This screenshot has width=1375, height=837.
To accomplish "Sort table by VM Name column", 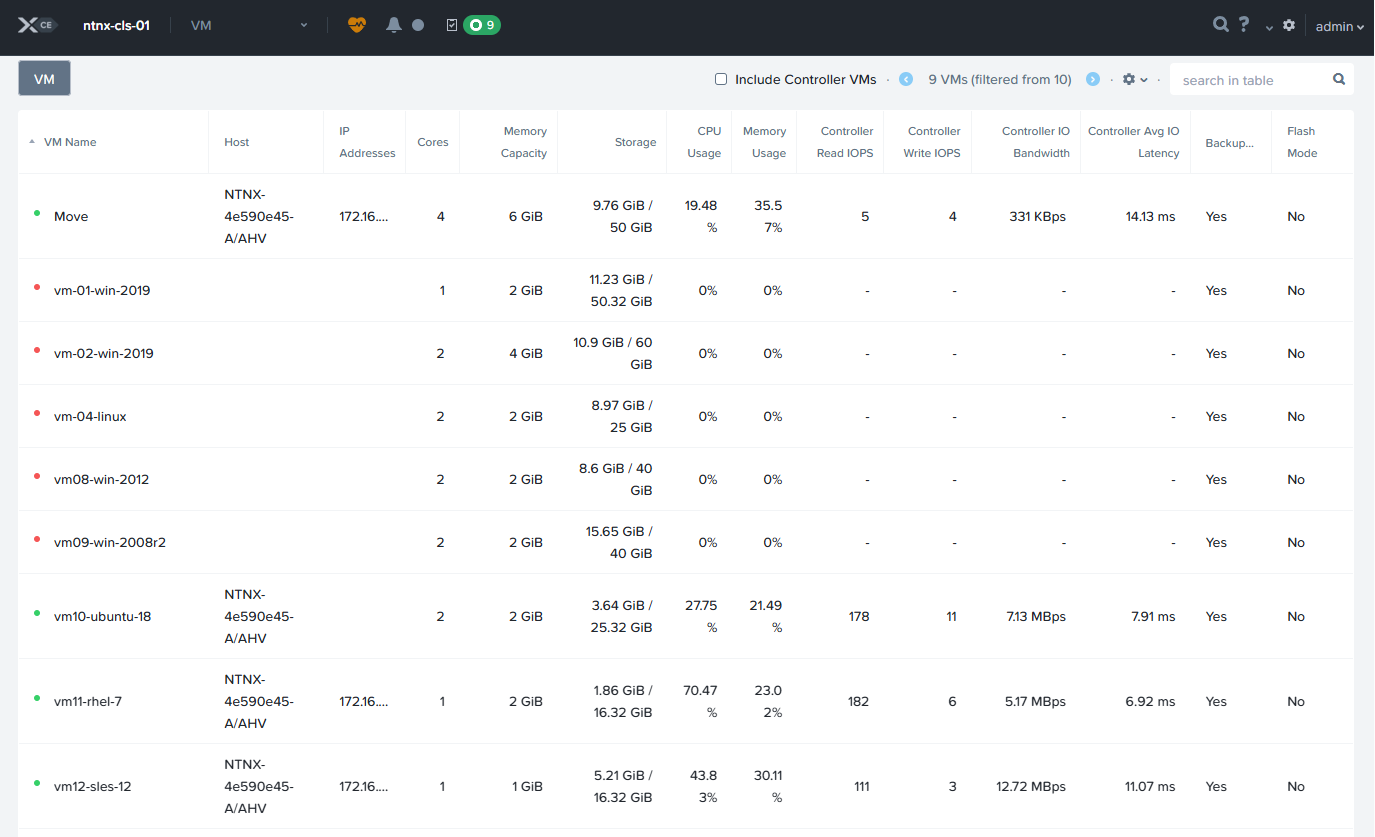I will coord(70,142).
